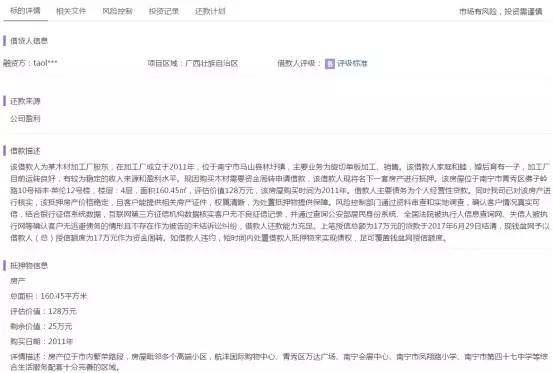Switch to the 还款计划 tab
This screenshot has height=373, width=553.
[x=210, y=11]
